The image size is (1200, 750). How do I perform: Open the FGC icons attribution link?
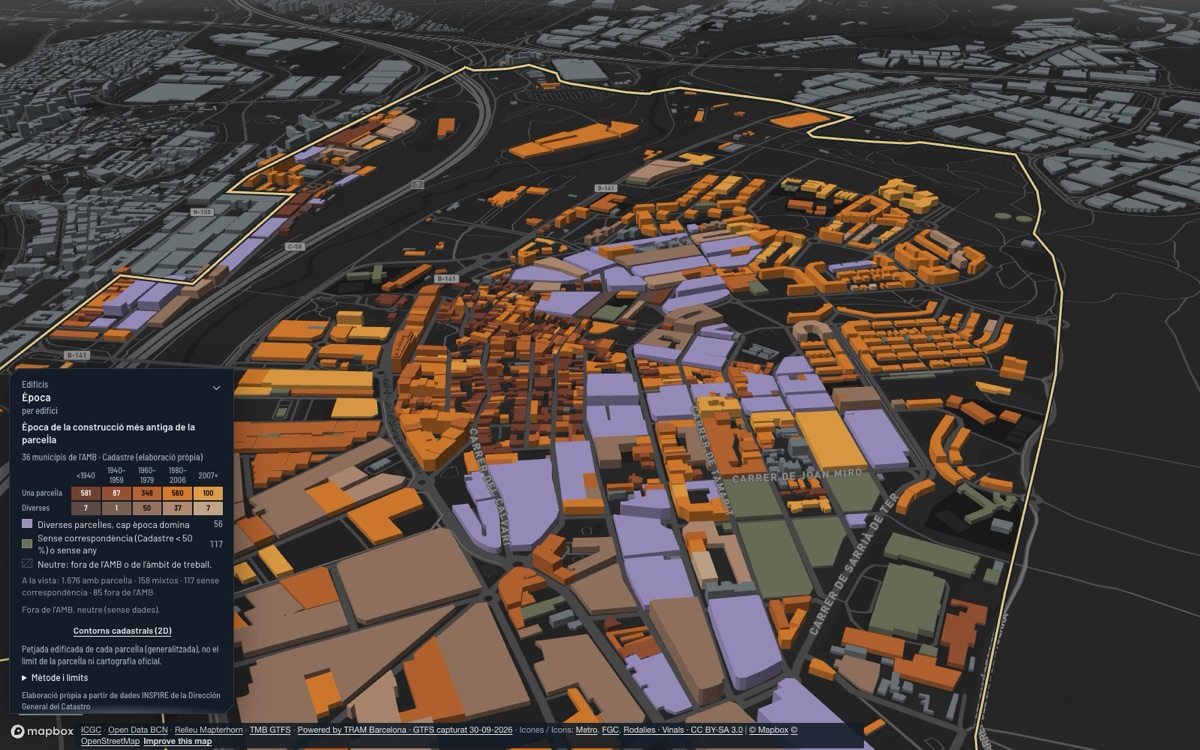(x=611, y=730)
